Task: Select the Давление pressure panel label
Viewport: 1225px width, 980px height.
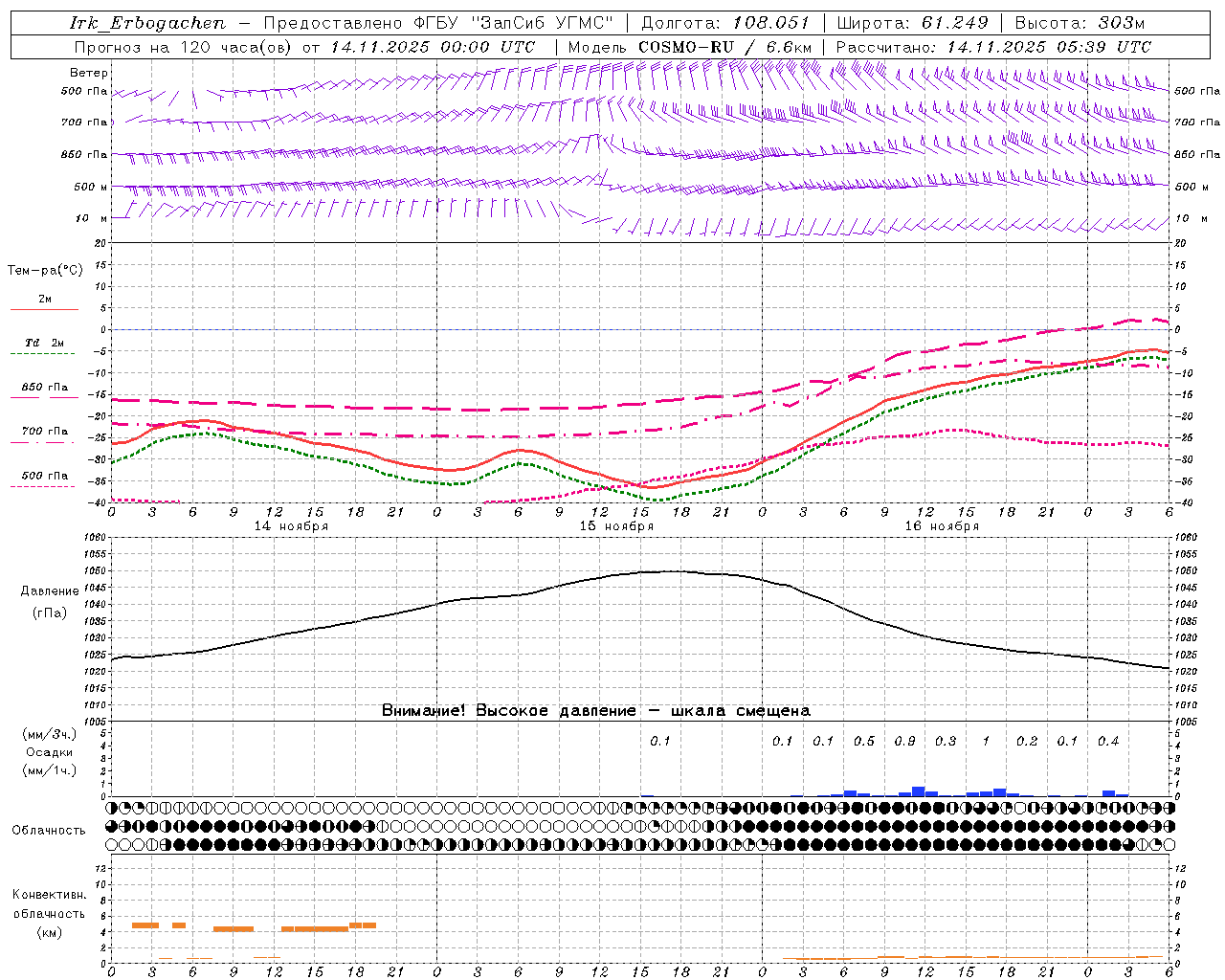Action: [x=50, y=591]
